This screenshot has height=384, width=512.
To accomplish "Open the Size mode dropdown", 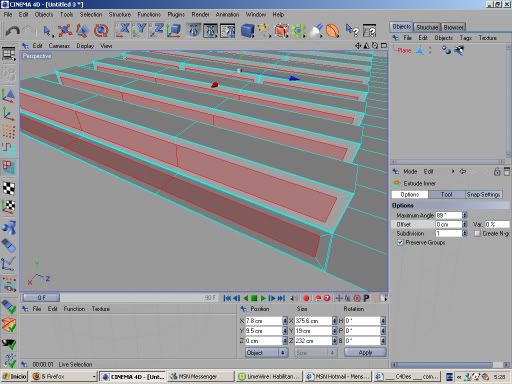I will click(316, 352).
